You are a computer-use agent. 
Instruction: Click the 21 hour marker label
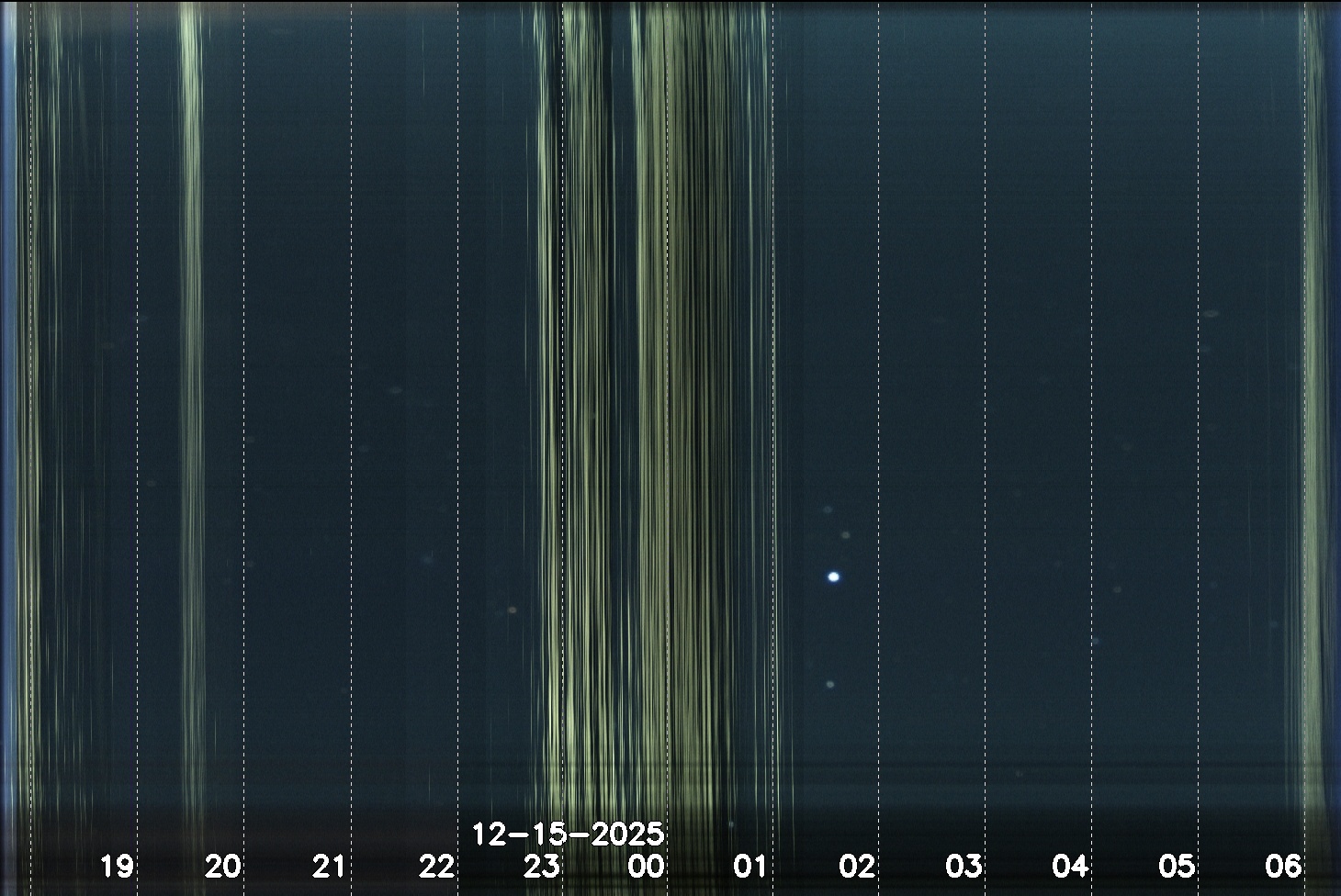tap(329, 866)
